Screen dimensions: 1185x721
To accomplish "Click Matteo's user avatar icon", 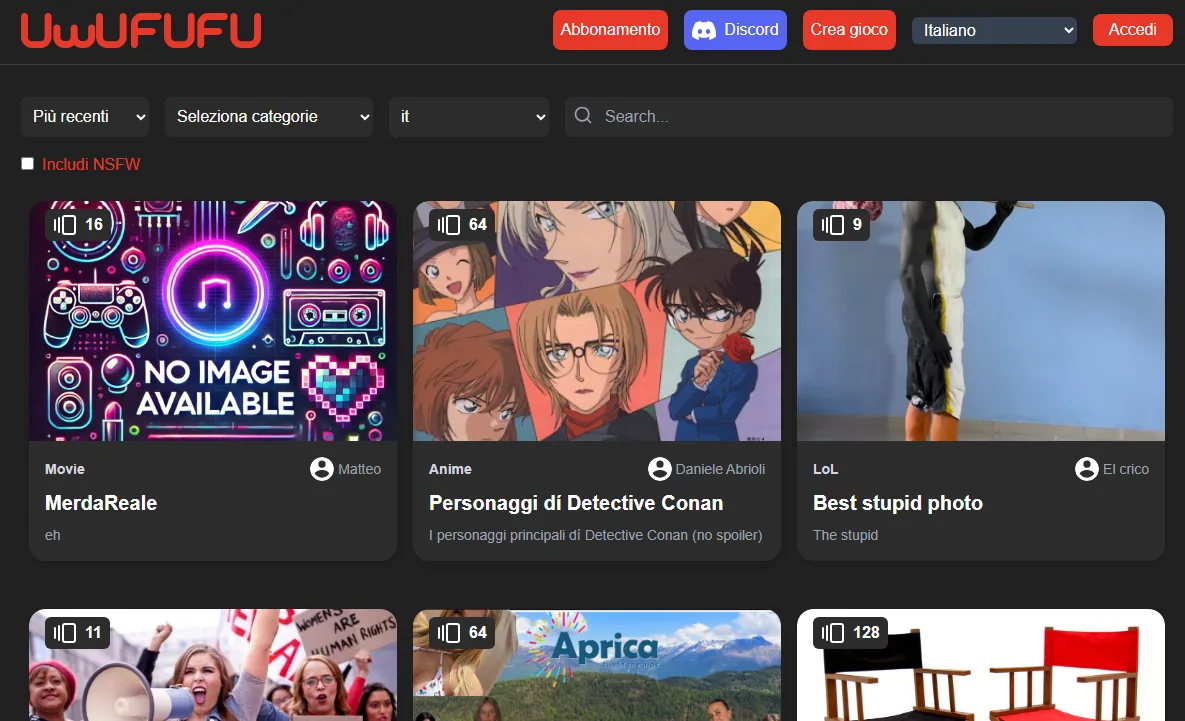I will (322, 469).
